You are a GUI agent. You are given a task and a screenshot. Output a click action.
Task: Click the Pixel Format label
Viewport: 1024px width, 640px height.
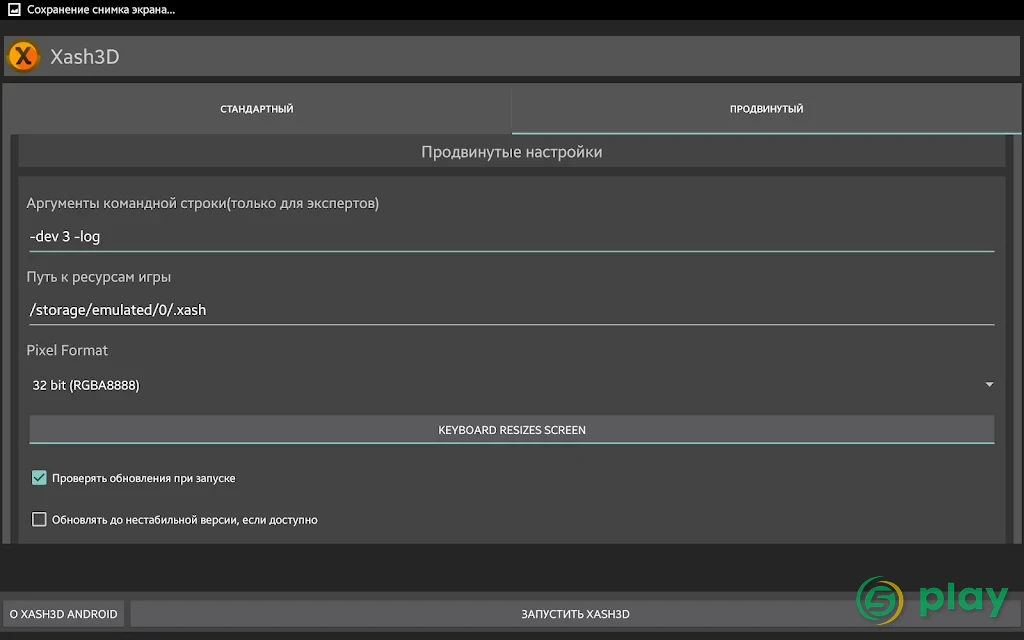tap(67, 350)
